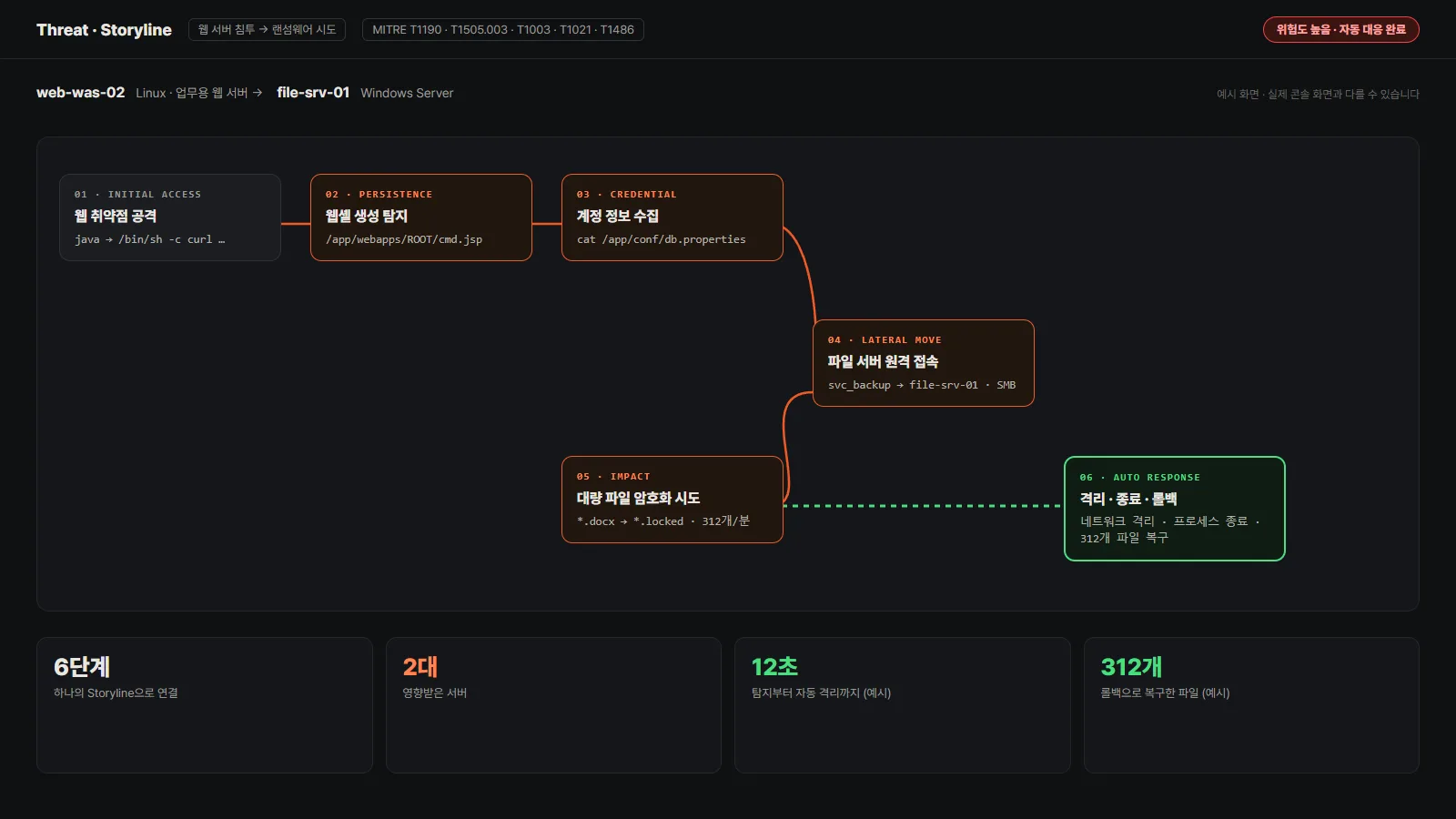1456x819 pixels.
Task: Click the MITRE T1190 technique tag
Action: coord(502,30)
